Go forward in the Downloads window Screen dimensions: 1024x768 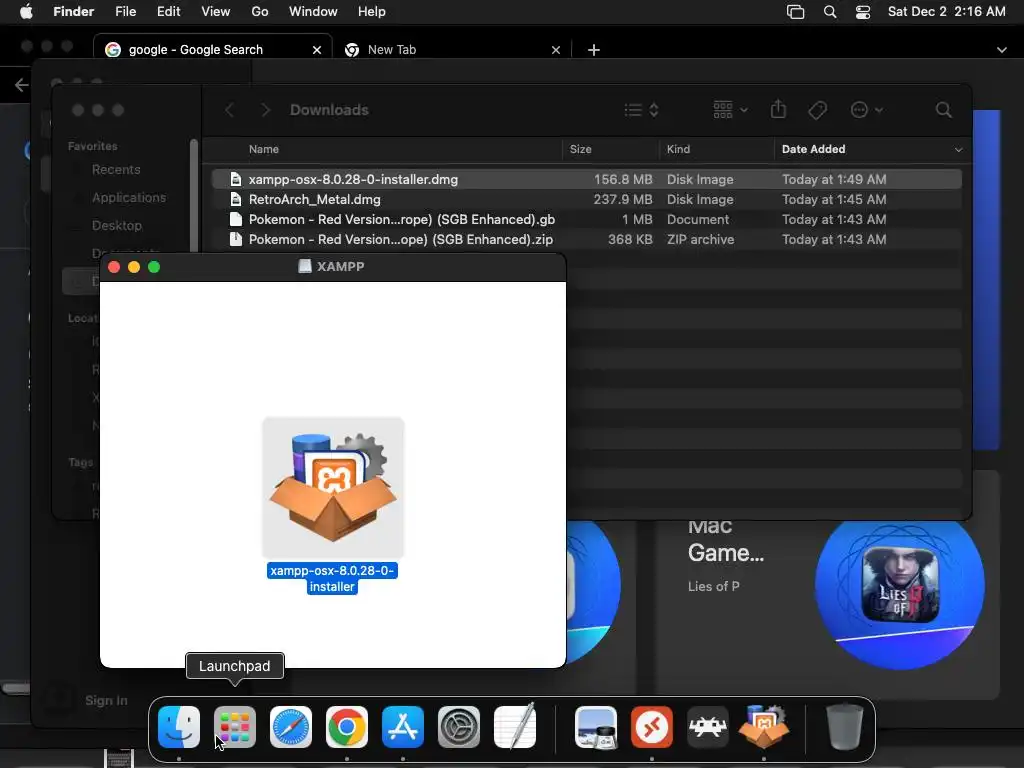(265, 110)
